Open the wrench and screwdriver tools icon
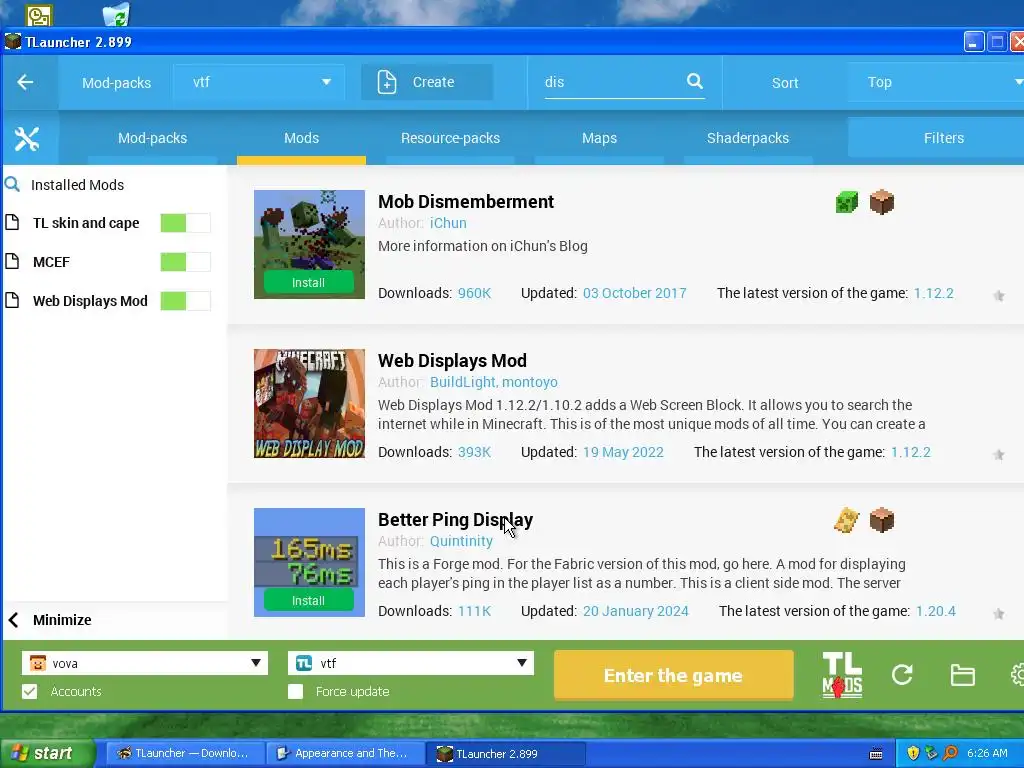The height and width of the screenshot is (768, 1024). pos(27,138)
